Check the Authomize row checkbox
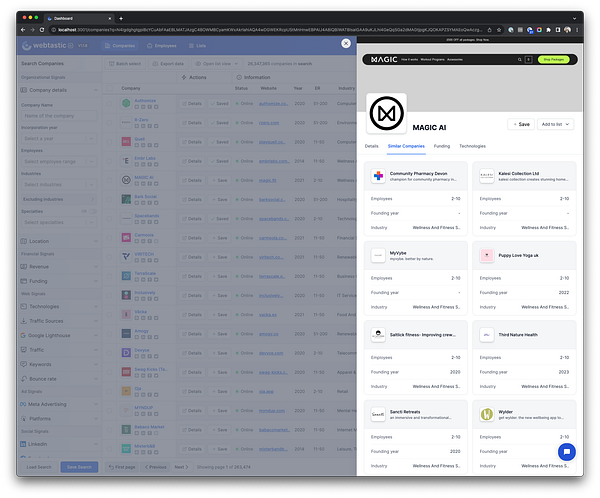Screen dimensions: 600x498 (x=109, y=104)
